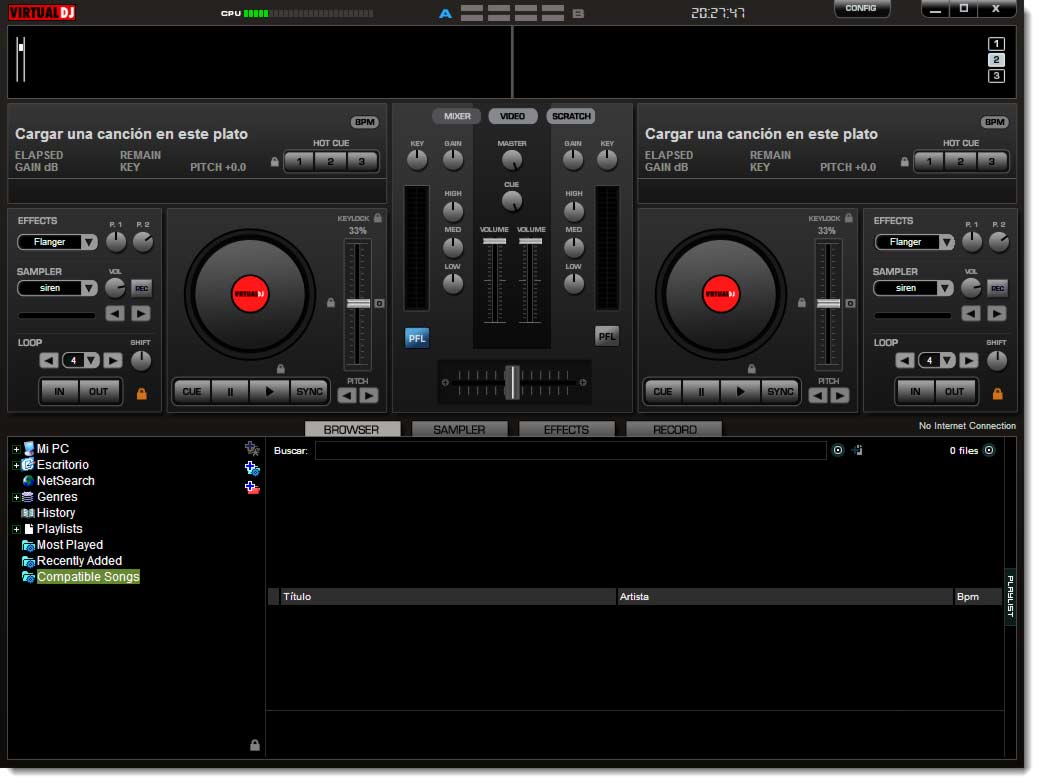Trigger hot cue 1 on left deck
The height and width of the screenshot is (783, 1039).
[300, 161]
